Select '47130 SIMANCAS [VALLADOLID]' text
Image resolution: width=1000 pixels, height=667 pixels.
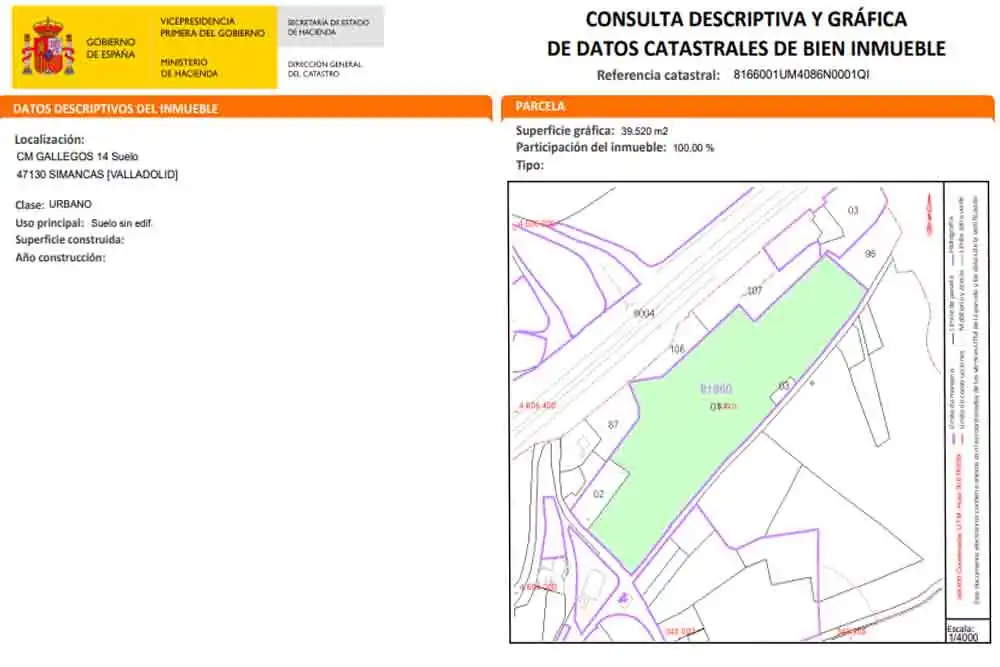tap(97, 174)
